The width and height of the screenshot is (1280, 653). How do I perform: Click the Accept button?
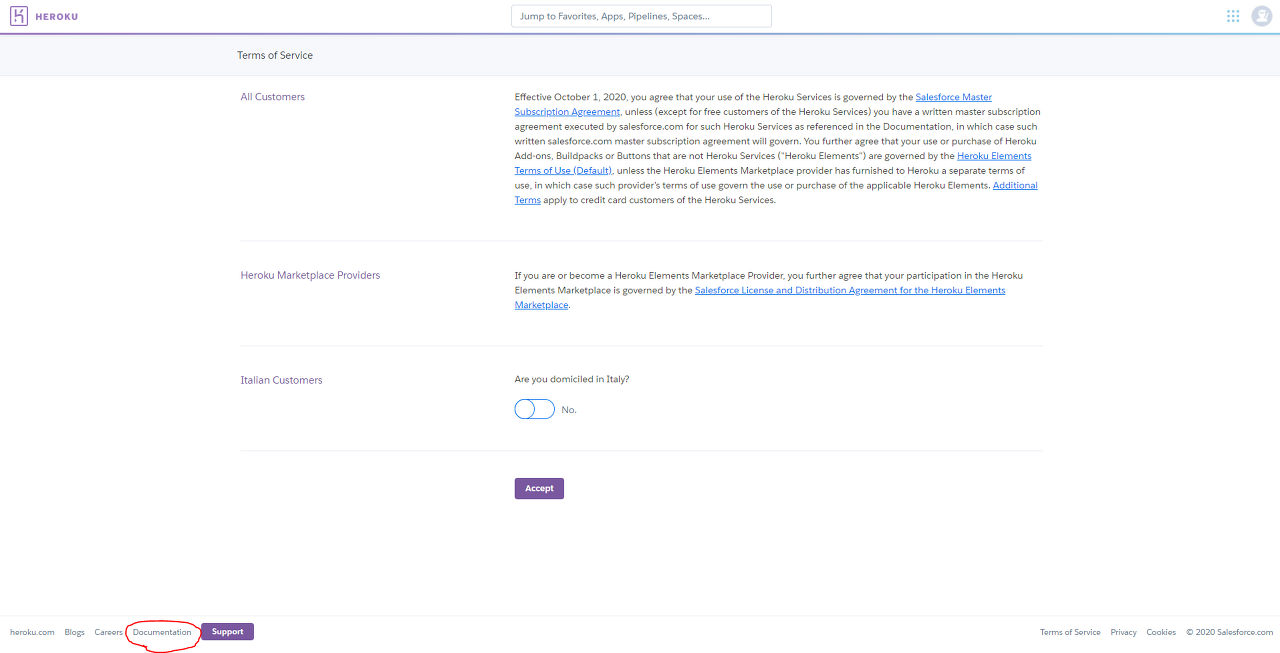pyautogui.click(x=539, y=488)
